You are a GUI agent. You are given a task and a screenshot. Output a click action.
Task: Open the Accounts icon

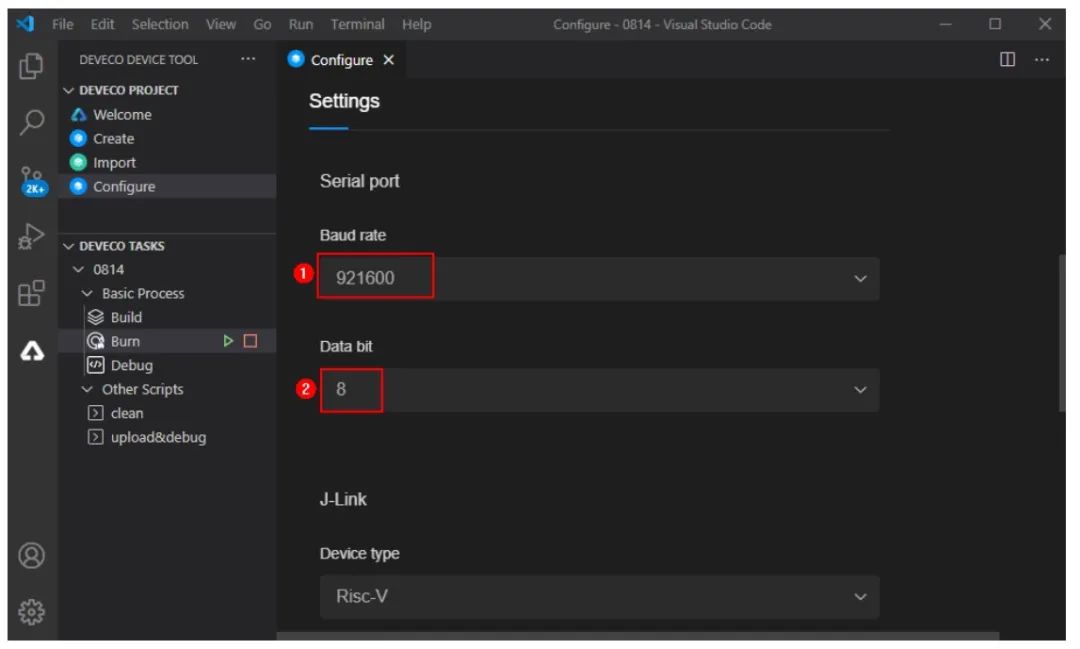(x=31, y=556)
